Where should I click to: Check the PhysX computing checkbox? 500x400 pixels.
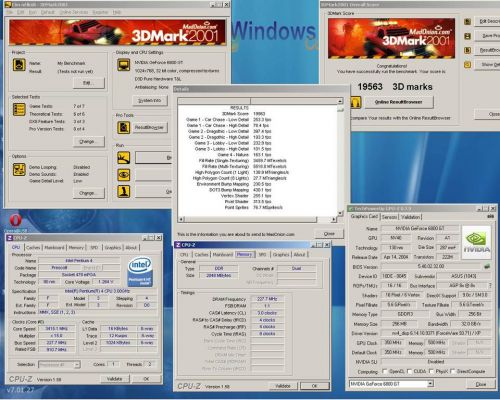(x=431, y=371)
